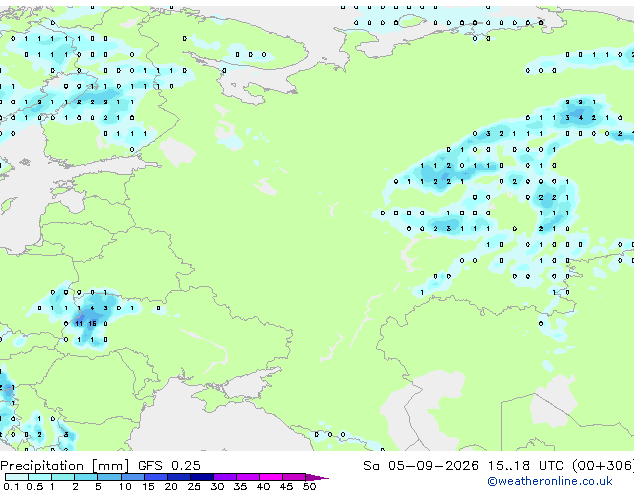Viewport: 634px width, 490px height.
Task: Click the '40' legend scale label
Action: tap(263, 486)
